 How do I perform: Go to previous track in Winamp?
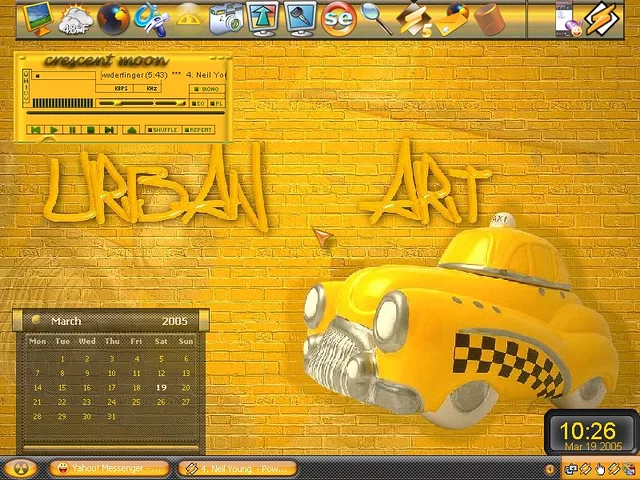(x=36, y=130)
